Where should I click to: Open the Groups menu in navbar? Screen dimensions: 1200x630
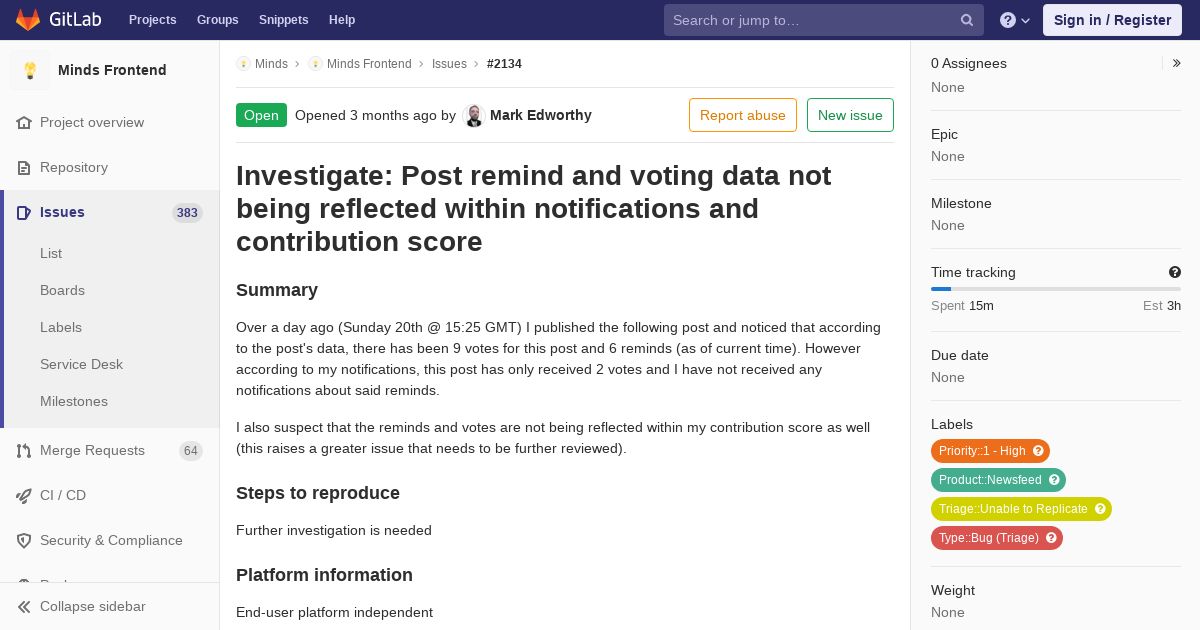[217, 20]
